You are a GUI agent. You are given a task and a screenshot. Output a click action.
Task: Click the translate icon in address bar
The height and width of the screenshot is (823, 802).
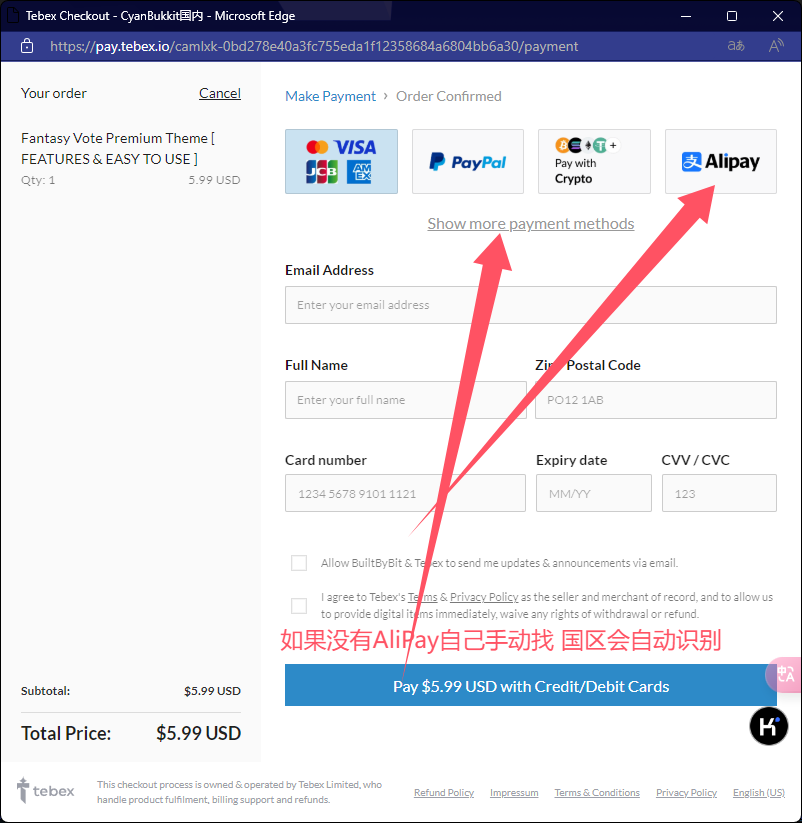tap(736, 46)
